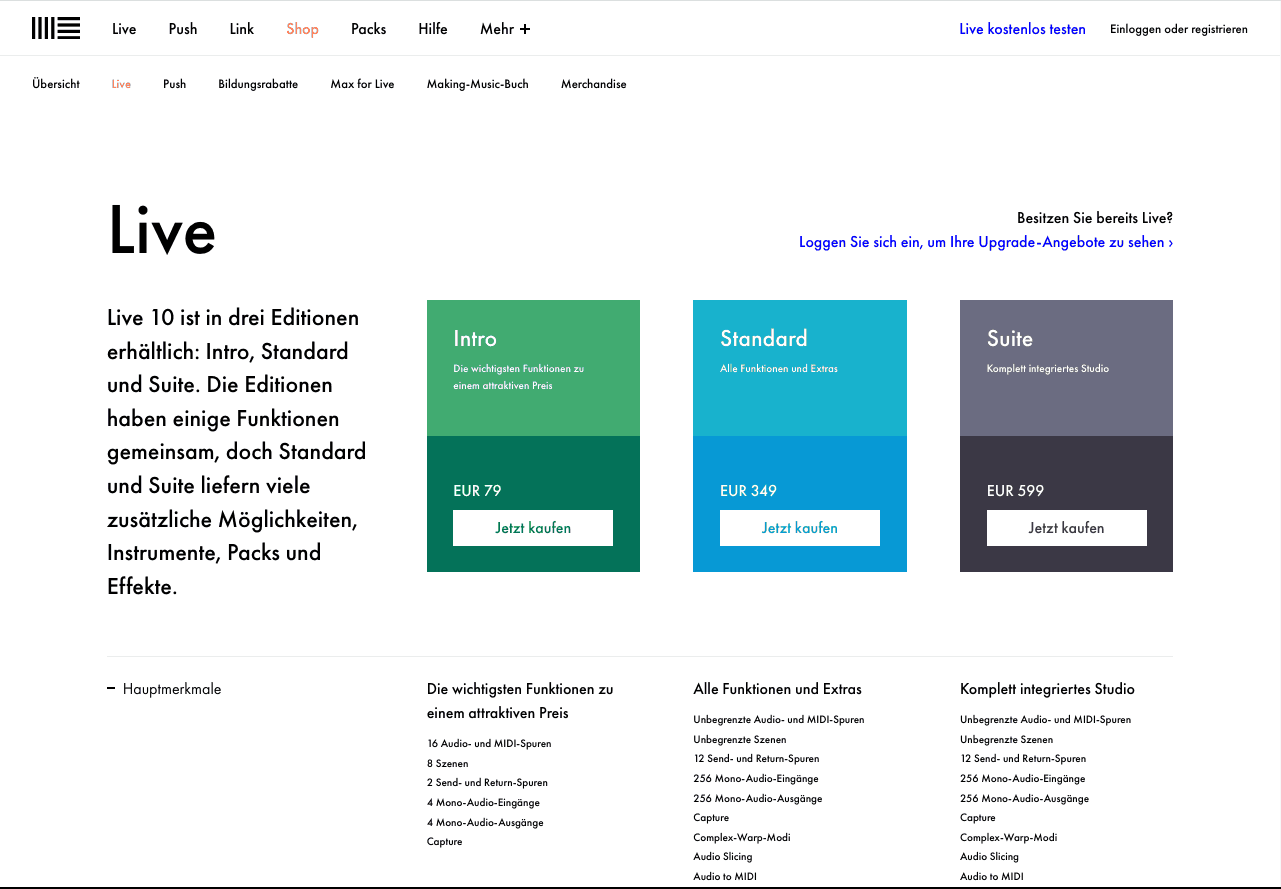Select Push in the shop sub-navigation

coord(175,84)
